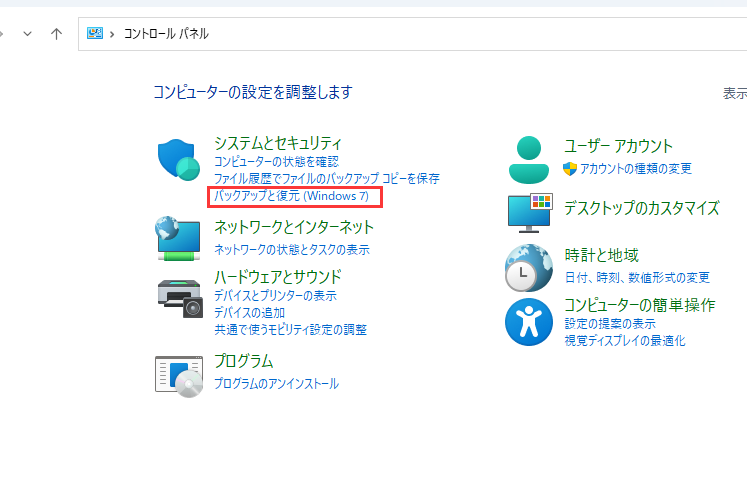747x478 pixels.
Task: Open コンピューターの簡単操作 category
Action: coord(640,305)
